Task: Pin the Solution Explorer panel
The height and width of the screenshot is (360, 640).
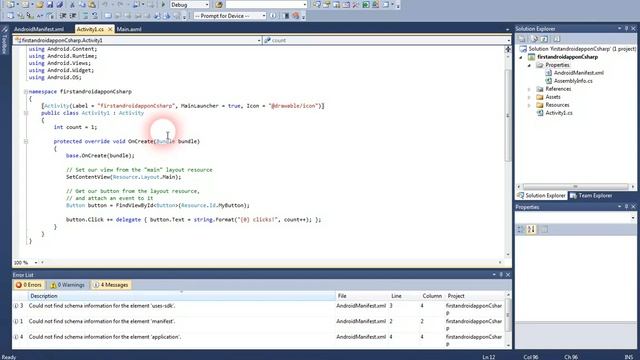Action: tap(627, 29)
